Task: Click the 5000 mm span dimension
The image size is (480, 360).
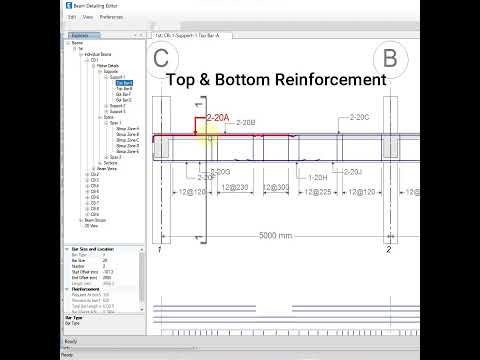Action: tap(276, 236)
